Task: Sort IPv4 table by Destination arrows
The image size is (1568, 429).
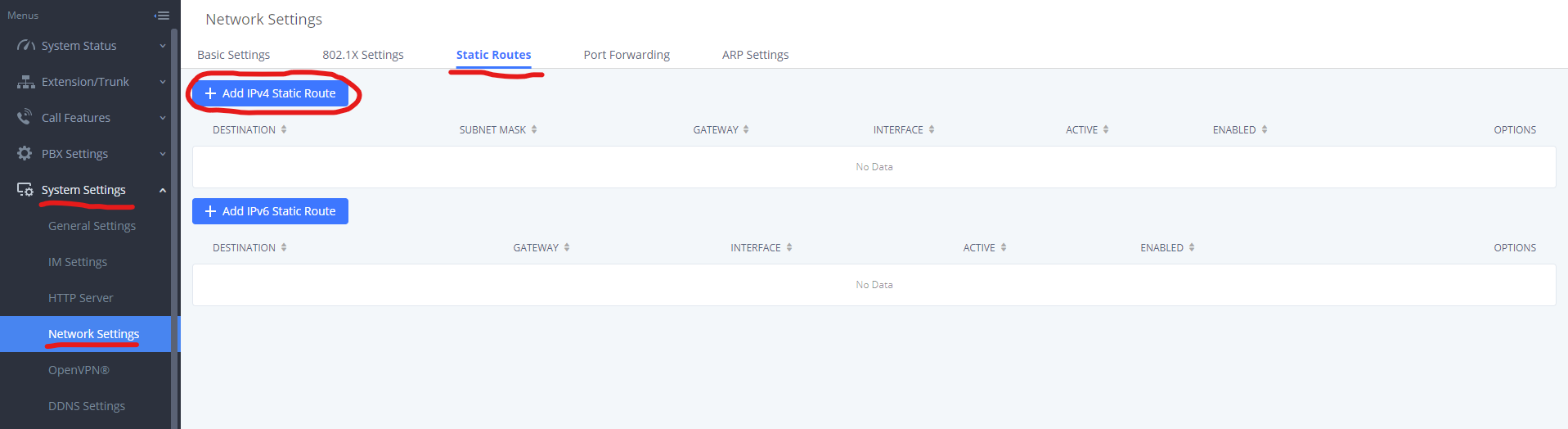Action: (284, 129)
